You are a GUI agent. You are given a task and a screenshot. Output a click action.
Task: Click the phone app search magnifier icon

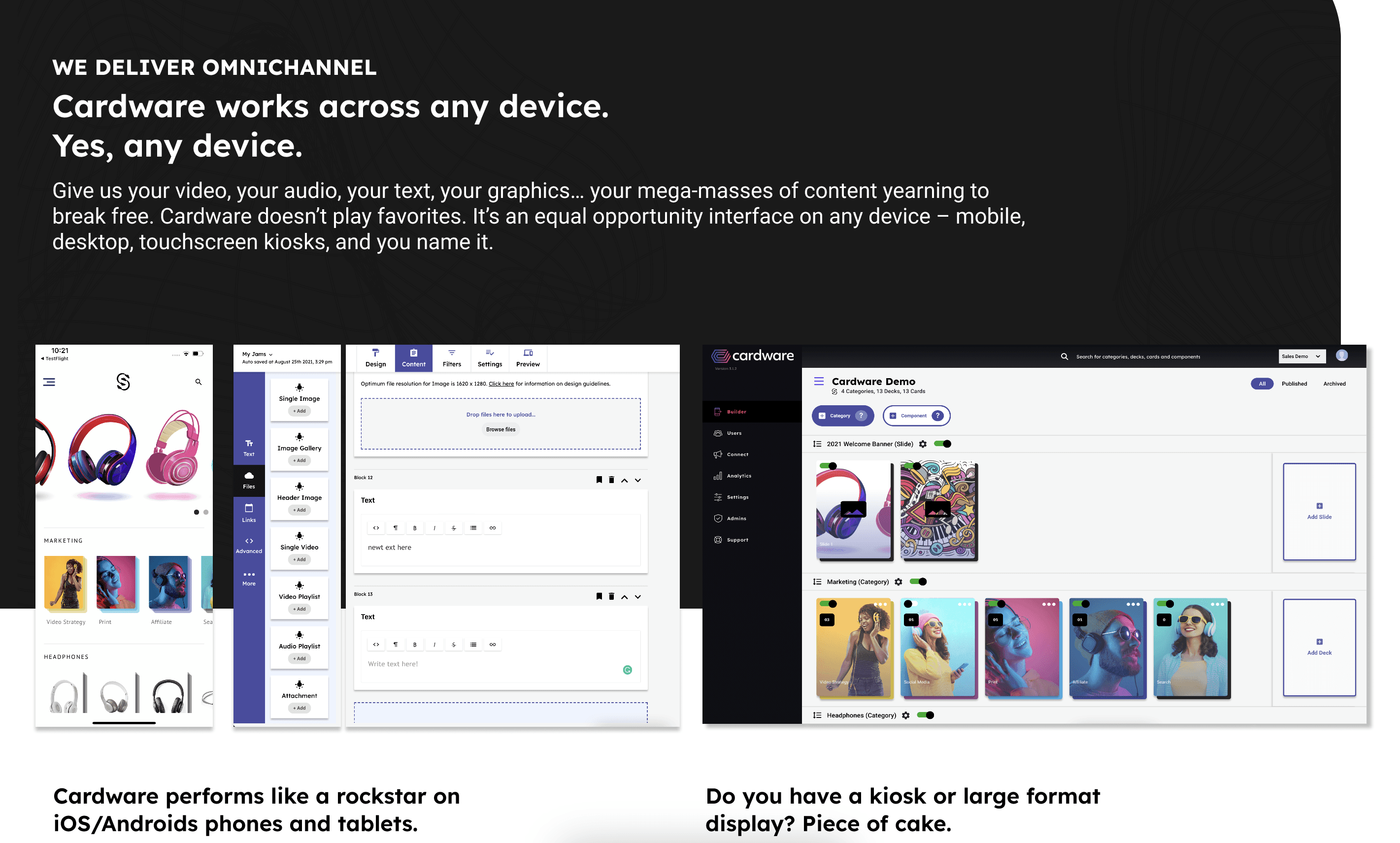(x=199, y=382)
